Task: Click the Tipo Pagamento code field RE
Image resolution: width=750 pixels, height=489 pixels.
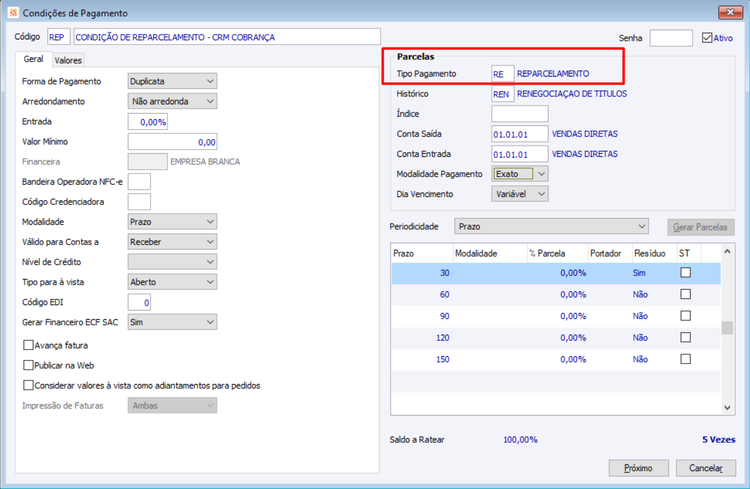Action: [x=503, y=74]
